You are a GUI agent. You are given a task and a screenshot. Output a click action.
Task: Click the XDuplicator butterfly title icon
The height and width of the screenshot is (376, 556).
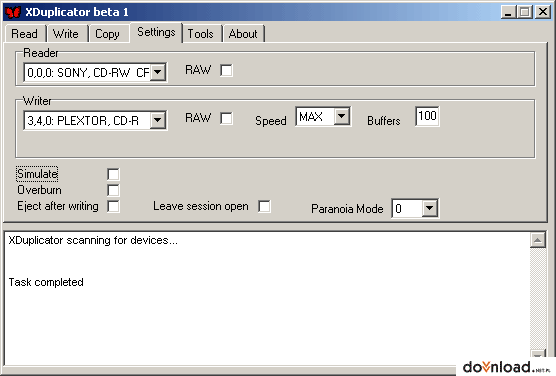(x=13, y=12)
